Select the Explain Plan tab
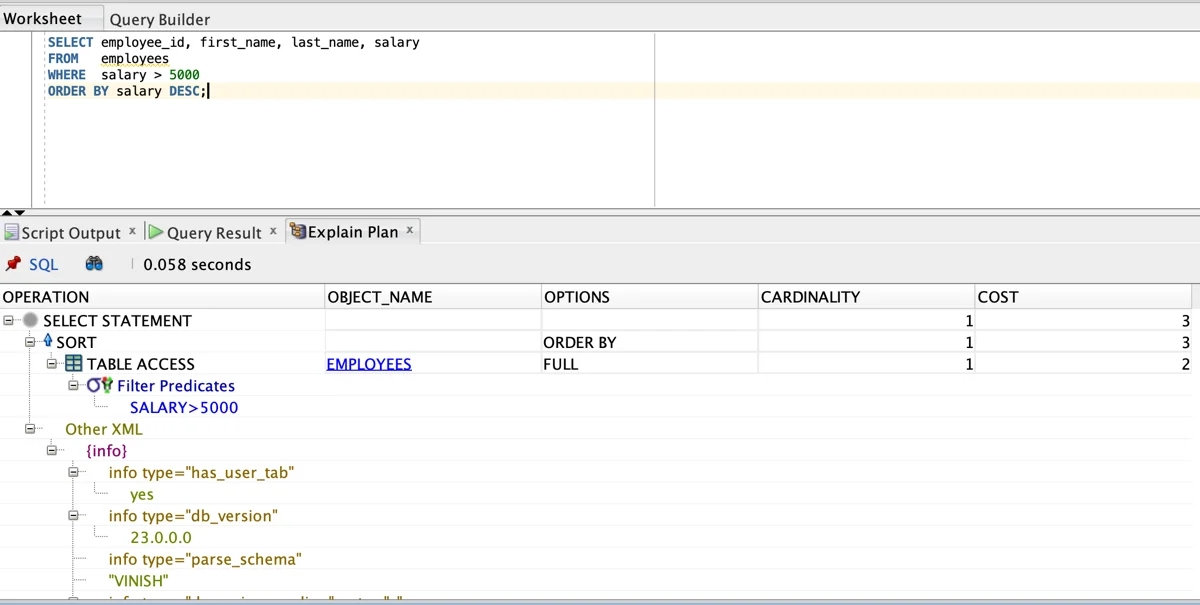This screenshot has height=605, width=1200. [x=353, y=232]
